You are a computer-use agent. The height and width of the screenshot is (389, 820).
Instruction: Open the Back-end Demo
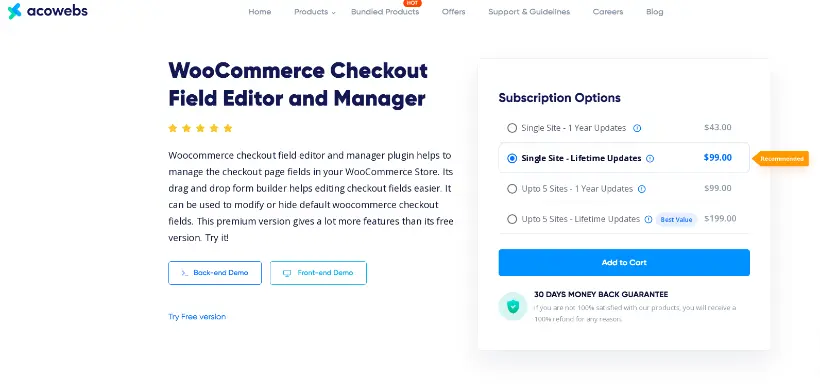[215, 273]
